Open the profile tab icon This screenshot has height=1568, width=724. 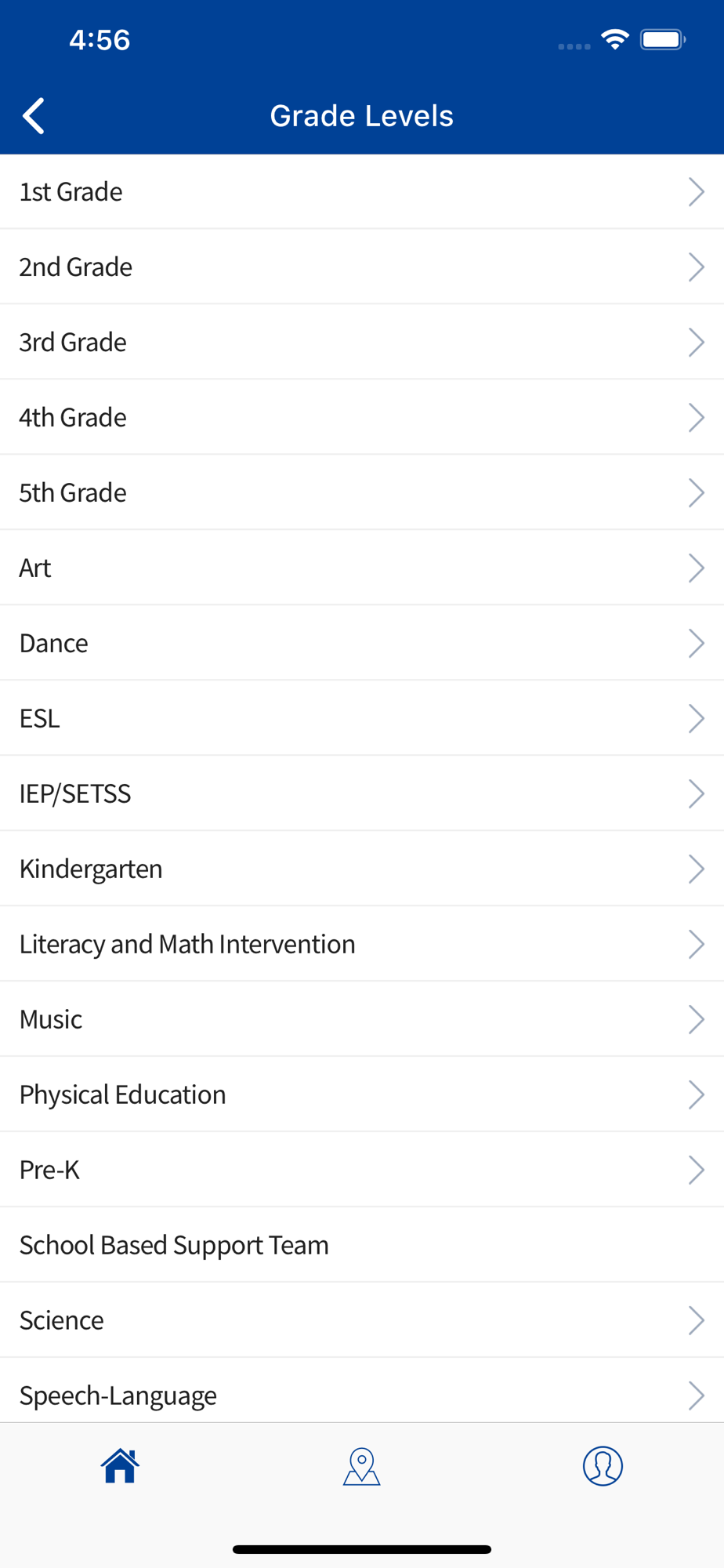click(603, 1465)
